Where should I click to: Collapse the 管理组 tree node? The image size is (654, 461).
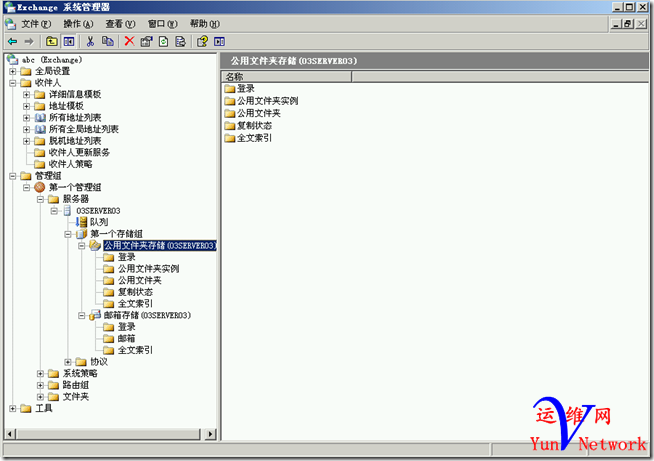point(13,176)
